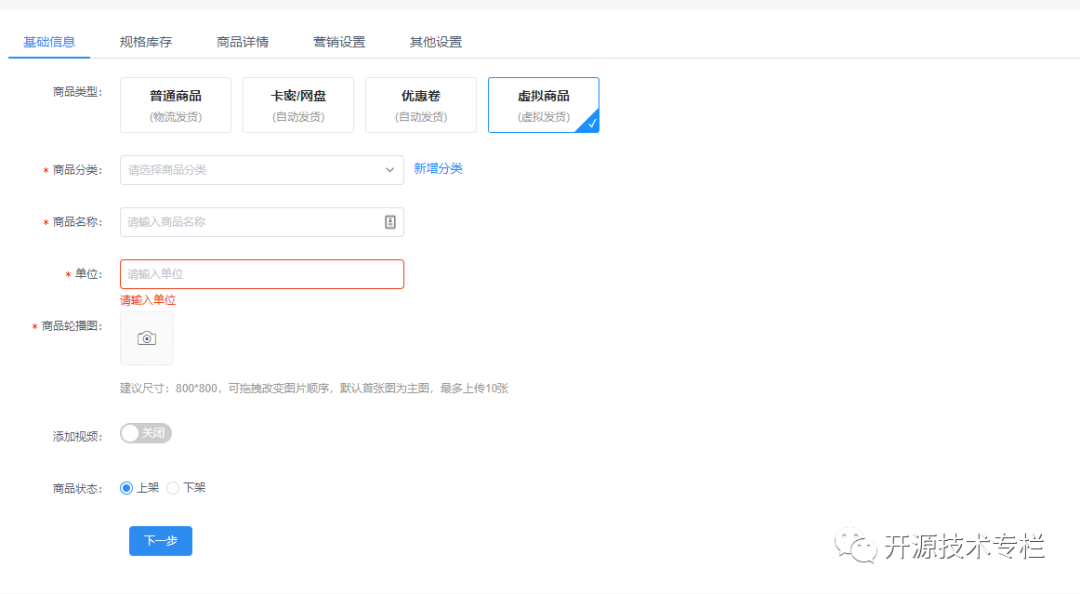Select 普通商品 product type
The height and width of the screenshot is (594, 1080).
click(175, 104)
